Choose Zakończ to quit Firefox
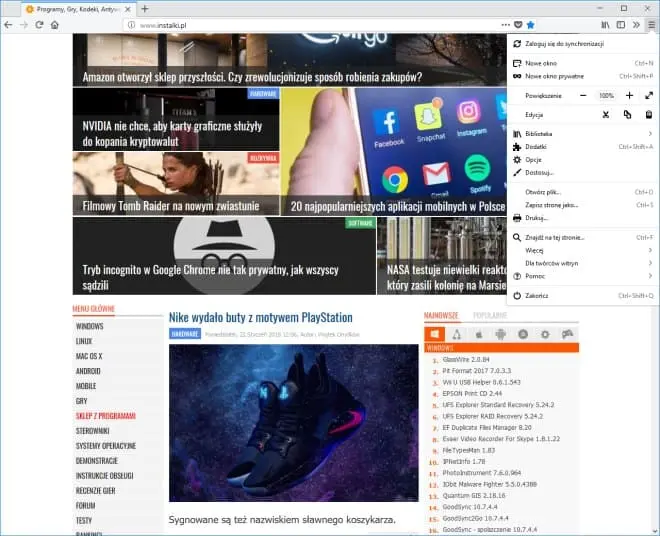This screenshot has width=660, height=536. point(583,296)
